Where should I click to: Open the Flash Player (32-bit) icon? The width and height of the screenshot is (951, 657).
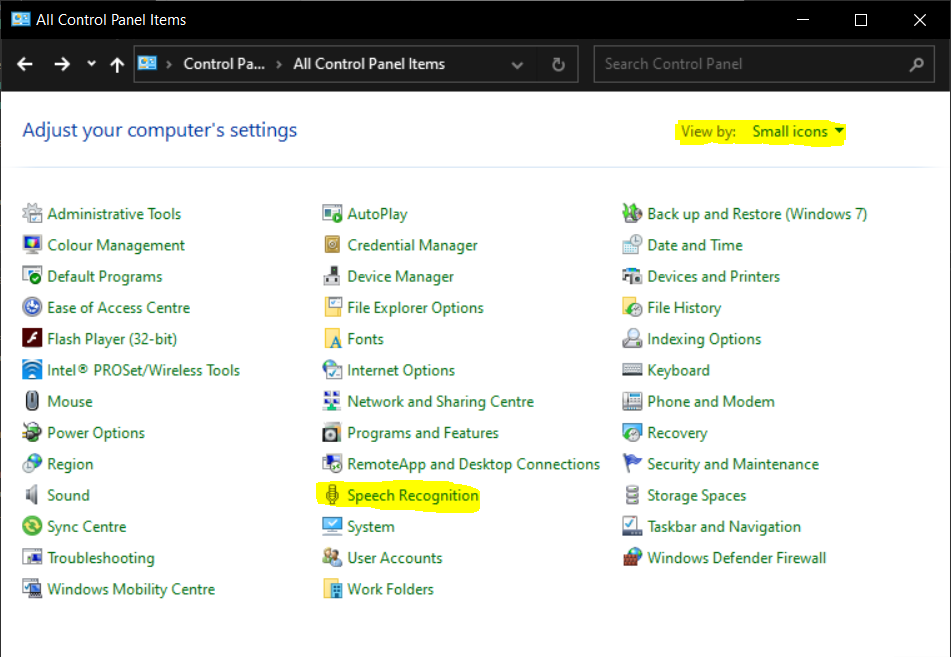pos(32,339)
